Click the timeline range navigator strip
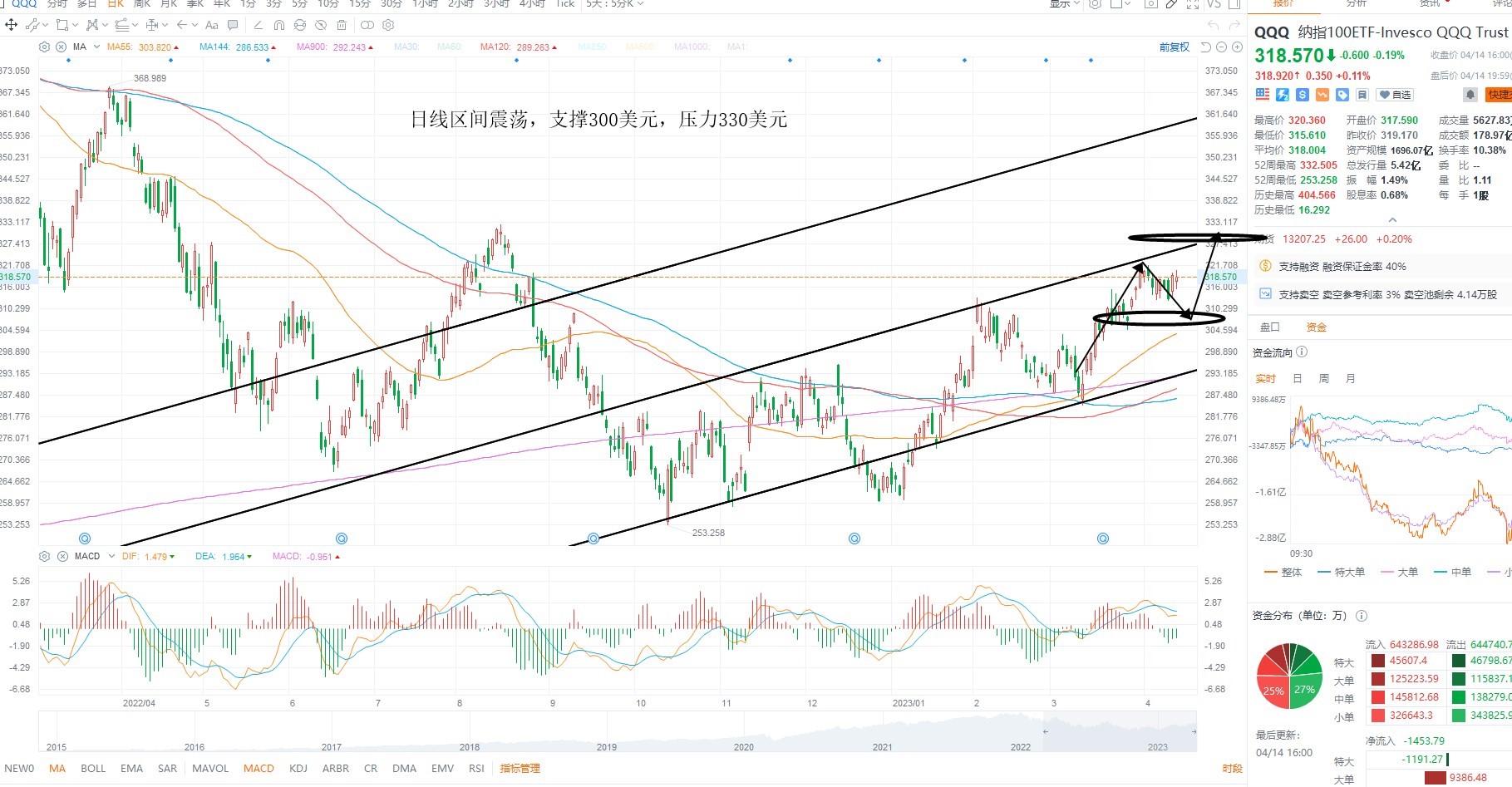1512x787 pixels. point(618,732)
